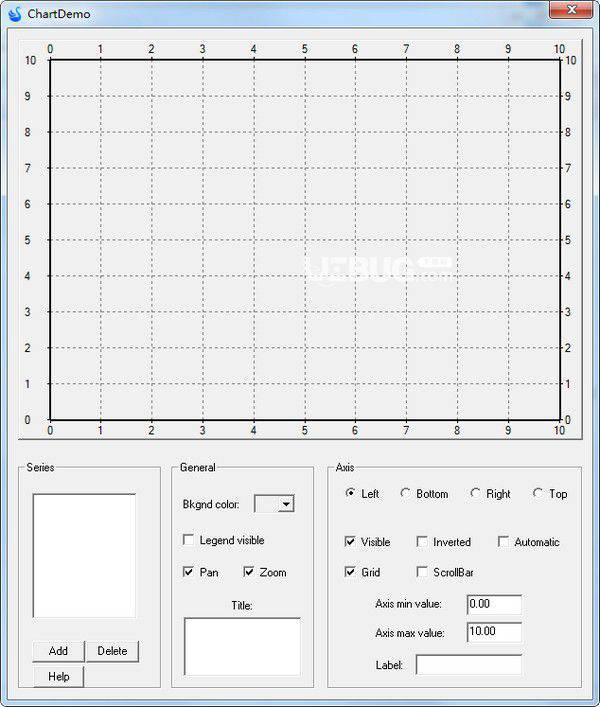Click the Add series button
The height and width of the screenshot is (707, 600).
tap(58, 651)
